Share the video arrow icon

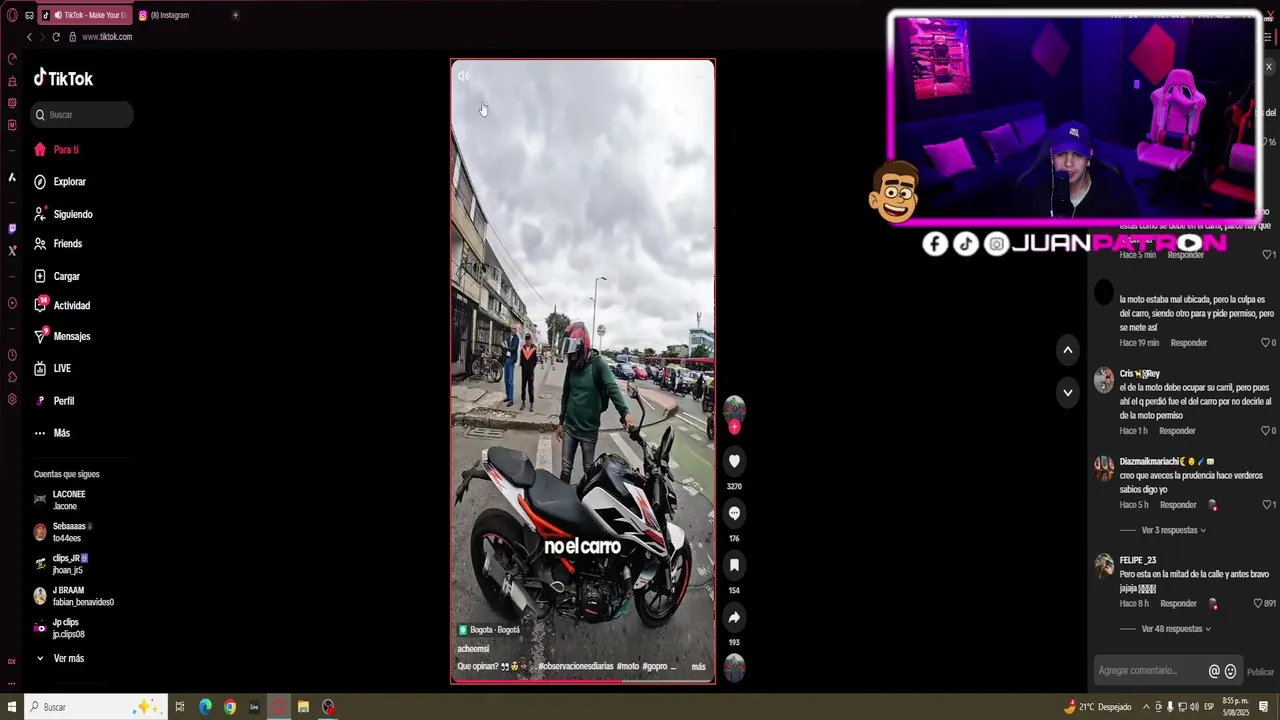[x=734, y=617]
